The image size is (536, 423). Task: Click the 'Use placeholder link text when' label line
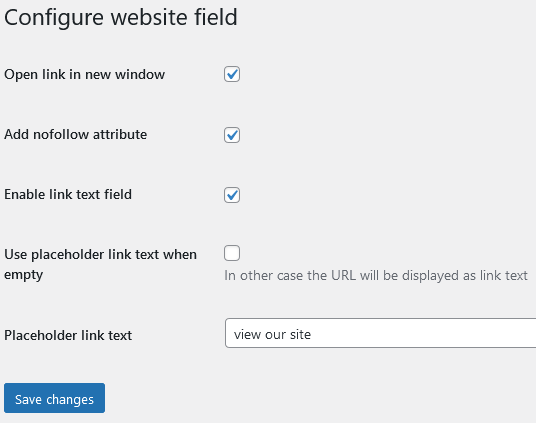coord(100,255)
